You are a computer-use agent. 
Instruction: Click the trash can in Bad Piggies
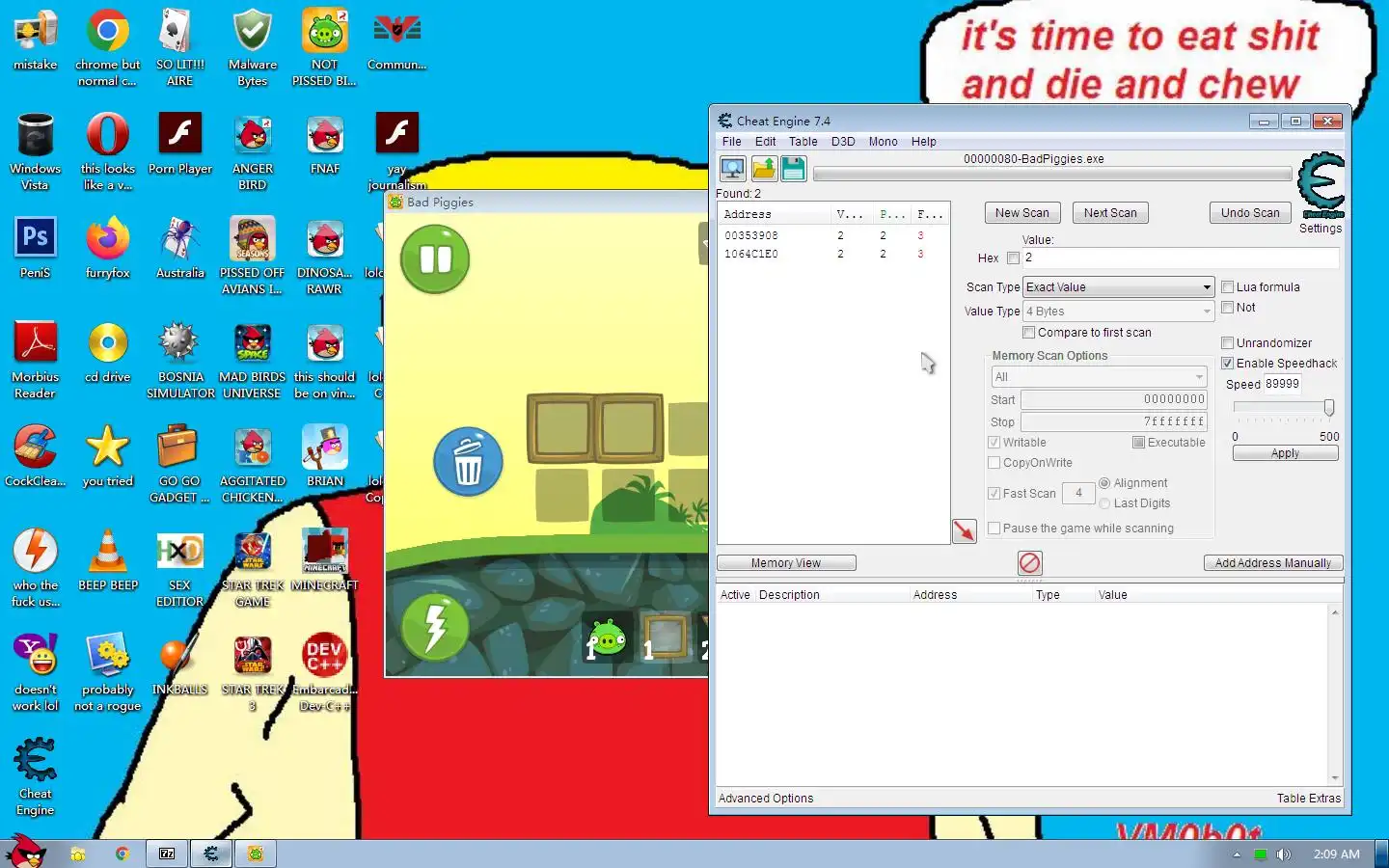pos(468,462)
